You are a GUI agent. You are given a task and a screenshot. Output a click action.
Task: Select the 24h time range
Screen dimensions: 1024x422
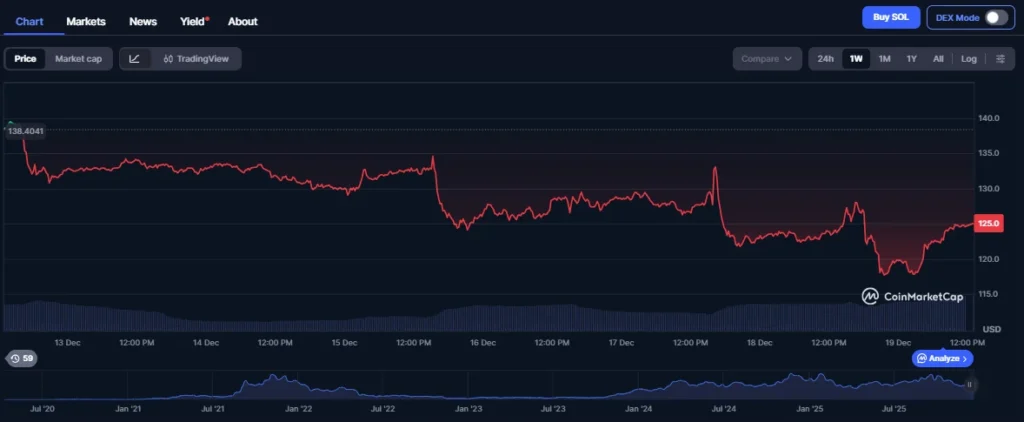click(x=825, y=59)
